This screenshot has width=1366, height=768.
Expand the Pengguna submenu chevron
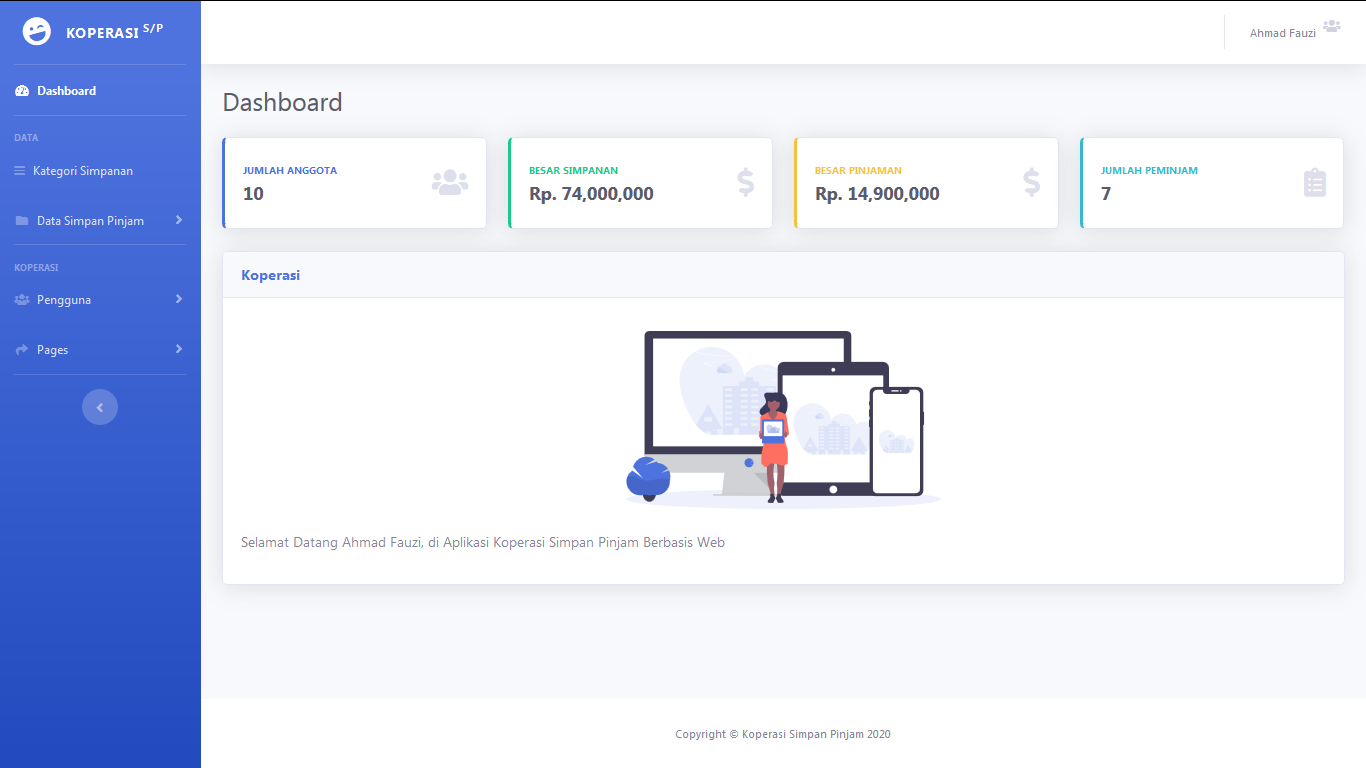[x=179, y=299]
